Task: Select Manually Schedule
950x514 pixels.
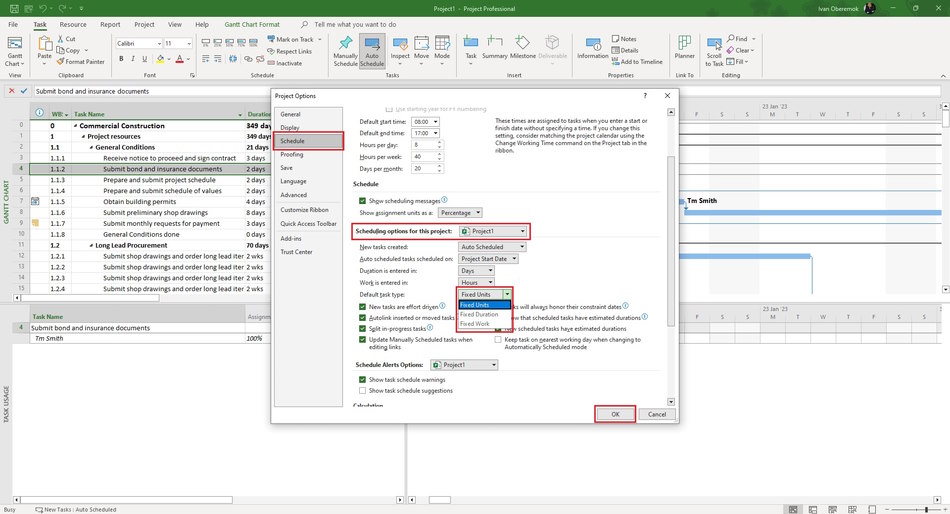Action: coord(345,51)
